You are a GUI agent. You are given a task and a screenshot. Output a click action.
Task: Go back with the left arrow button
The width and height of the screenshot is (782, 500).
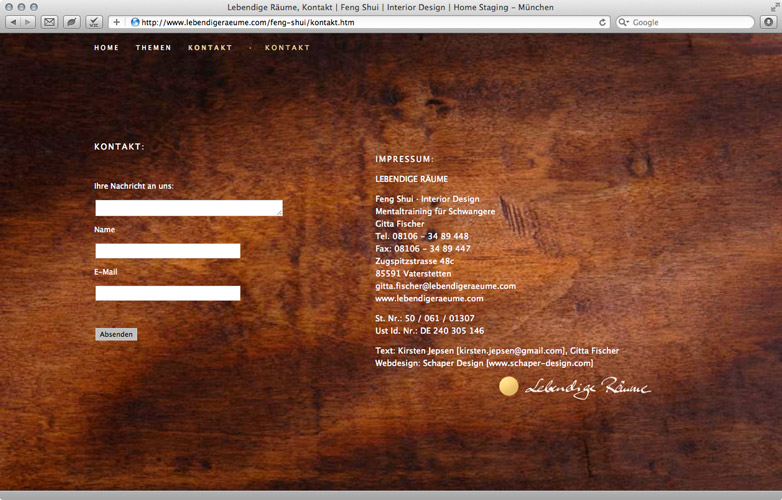(x=13, y=22)
